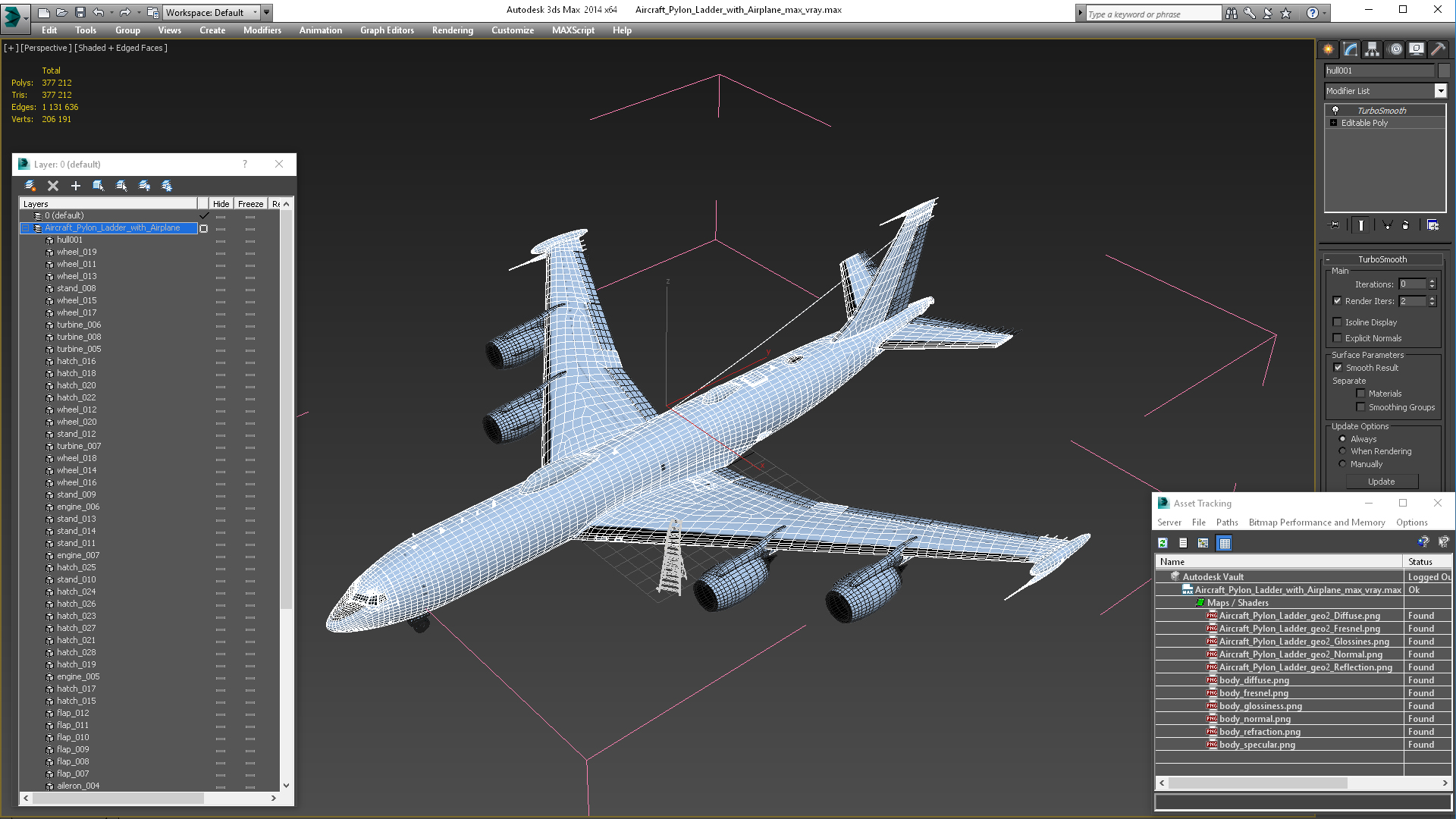Viewport: 1456px width, 819px height.
Task: Click the binoculars search icon
Action: (1231, 13)
